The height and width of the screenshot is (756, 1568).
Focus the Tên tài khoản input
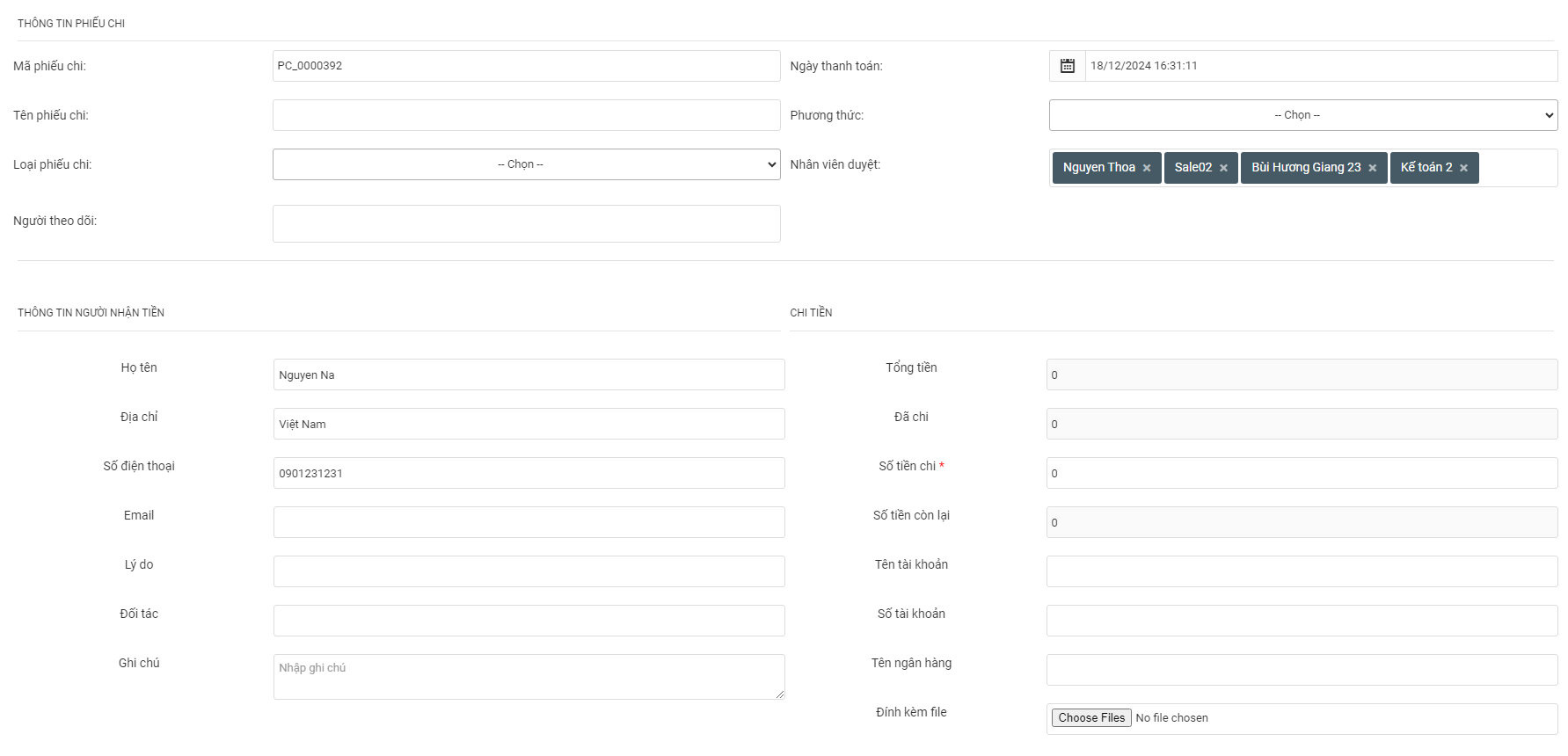[x=1302, y=571]
